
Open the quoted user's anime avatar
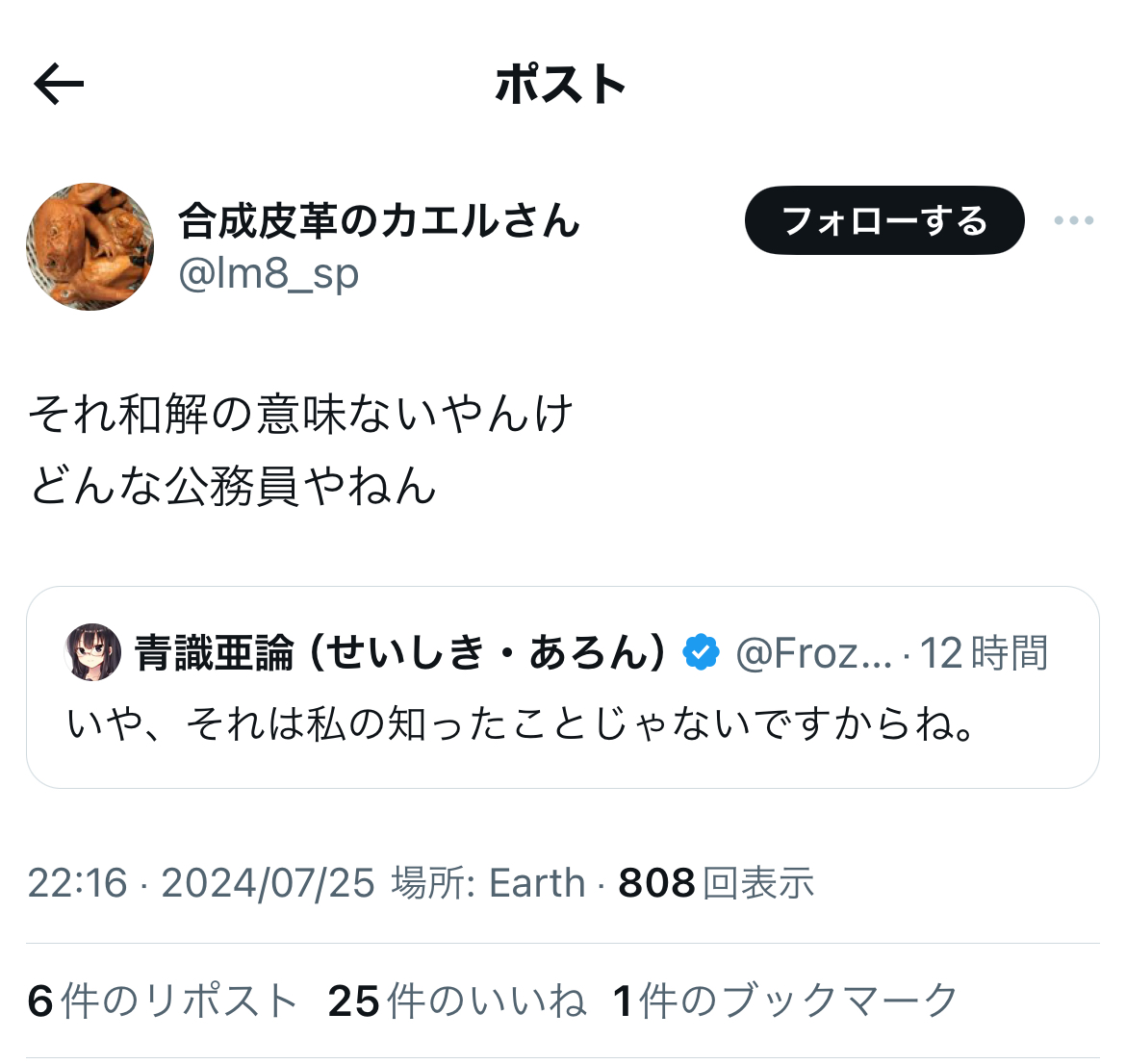coord(92,652)
